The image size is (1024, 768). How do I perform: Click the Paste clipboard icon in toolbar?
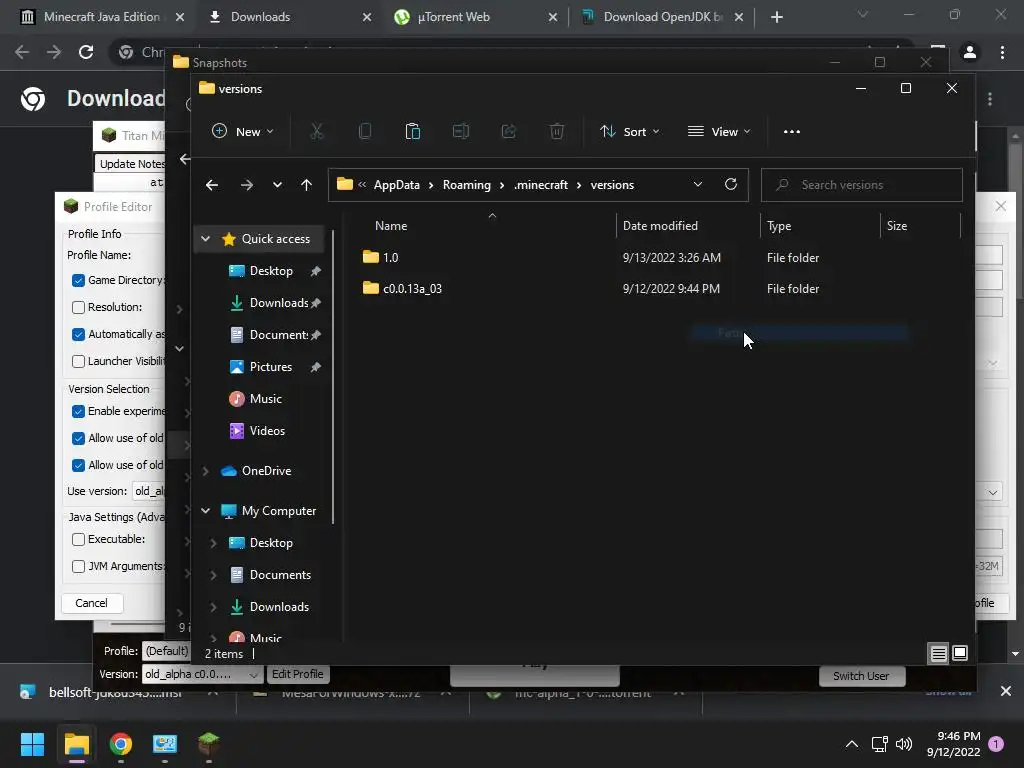413,131
